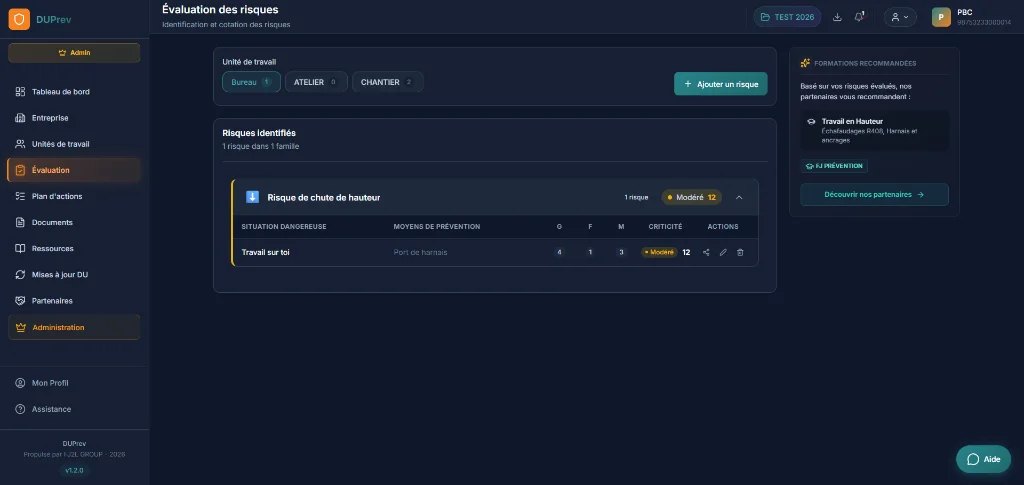Click the share icon for Travail sur toi
The image size is (1024, 485).
(x=706, y=252)
